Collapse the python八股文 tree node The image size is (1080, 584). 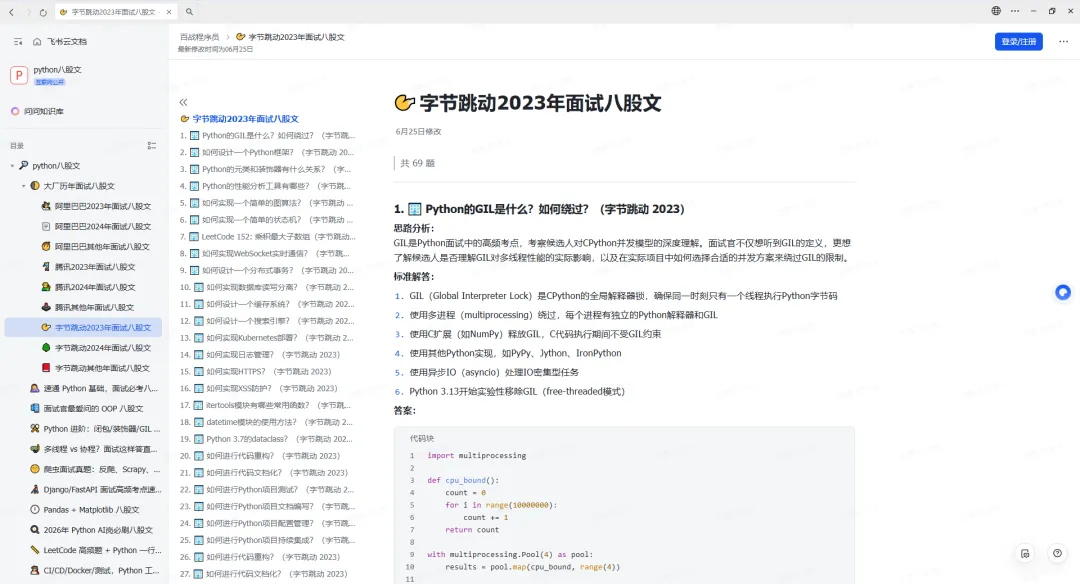point(12,165)
